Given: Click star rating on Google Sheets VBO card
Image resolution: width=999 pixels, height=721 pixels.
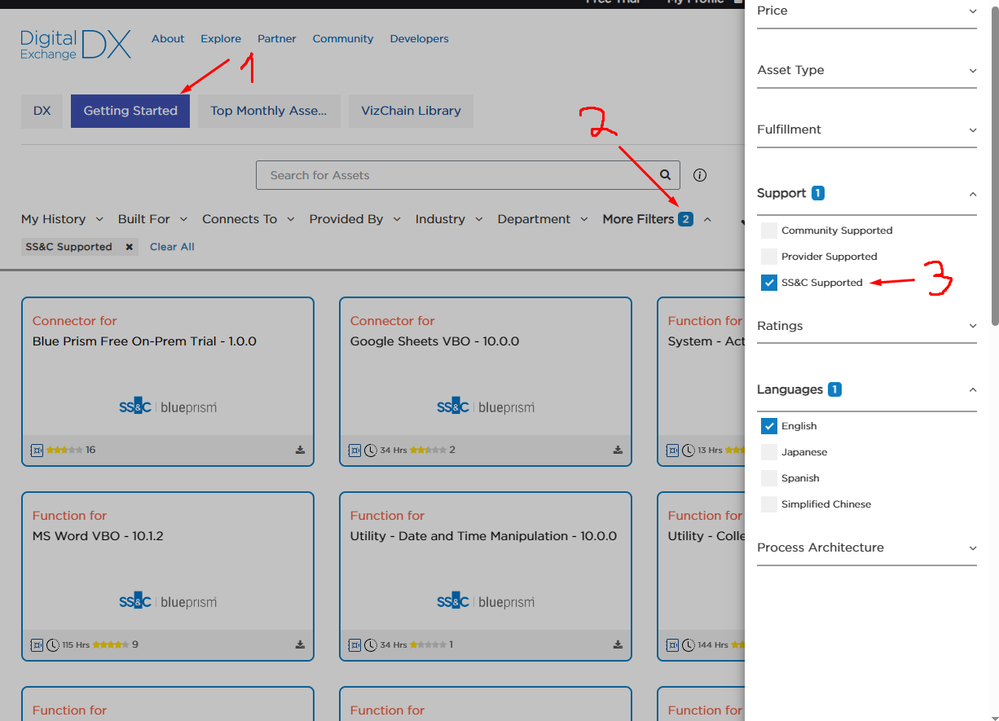Looking at the screenshot, I should (x=428, y=450).
